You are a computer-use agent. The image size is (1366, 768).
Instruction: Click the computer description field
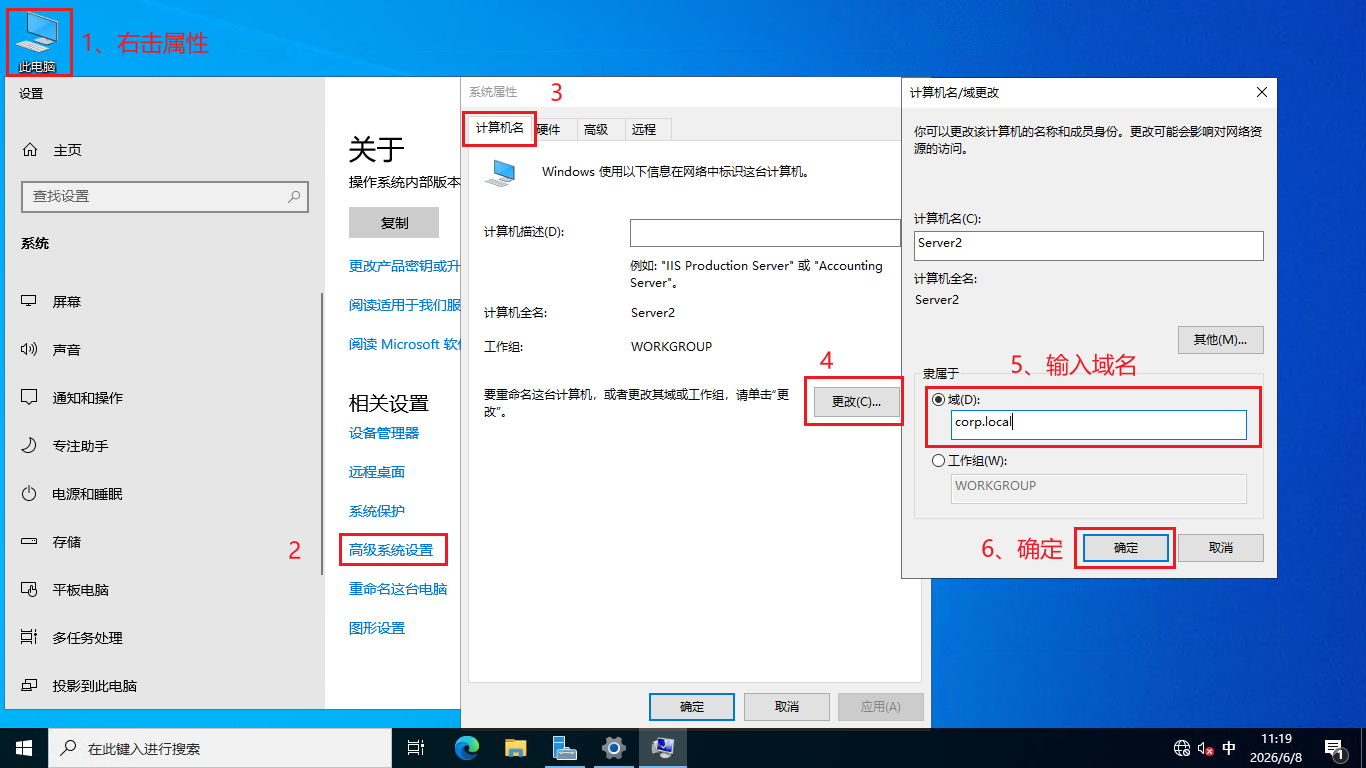click(765, 233)
